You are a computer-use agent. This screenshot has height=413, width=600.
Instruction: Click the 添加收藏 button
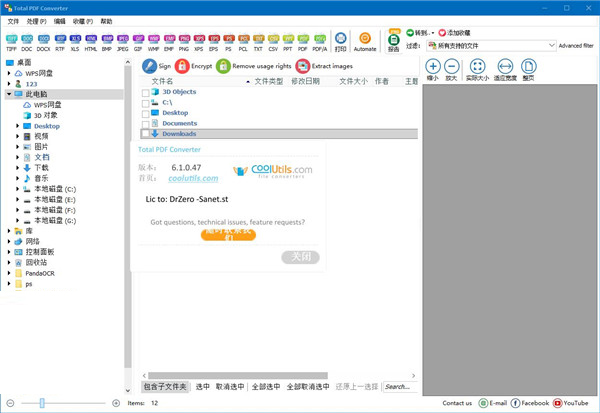[x=454, y=33]
